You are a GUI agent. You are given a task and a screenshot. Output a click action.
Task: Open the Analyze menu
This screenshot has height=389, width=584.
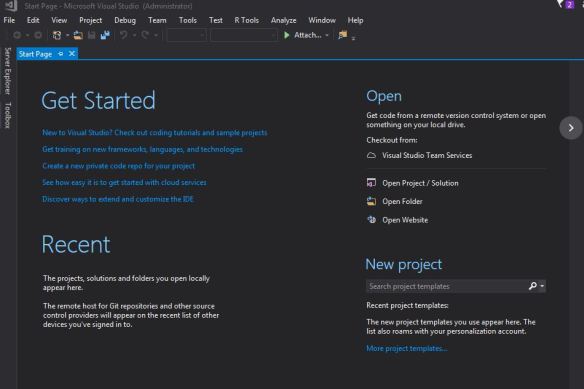coord(284,20)
